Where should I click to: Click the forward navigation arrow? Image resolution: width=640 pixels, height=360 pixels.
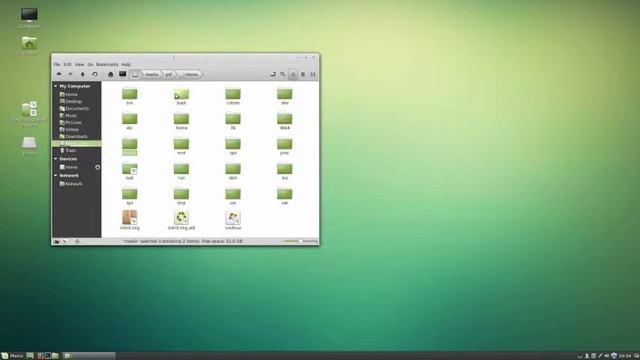70,74
